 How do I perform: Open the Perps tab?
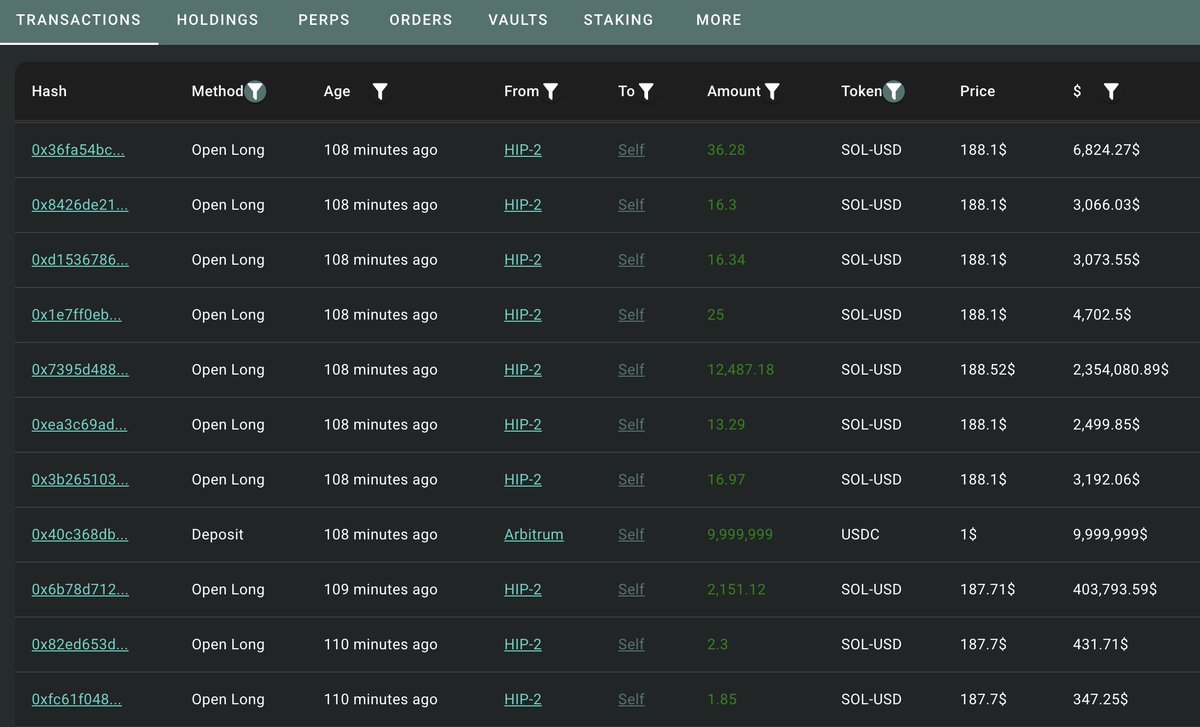tap(324, 20)
